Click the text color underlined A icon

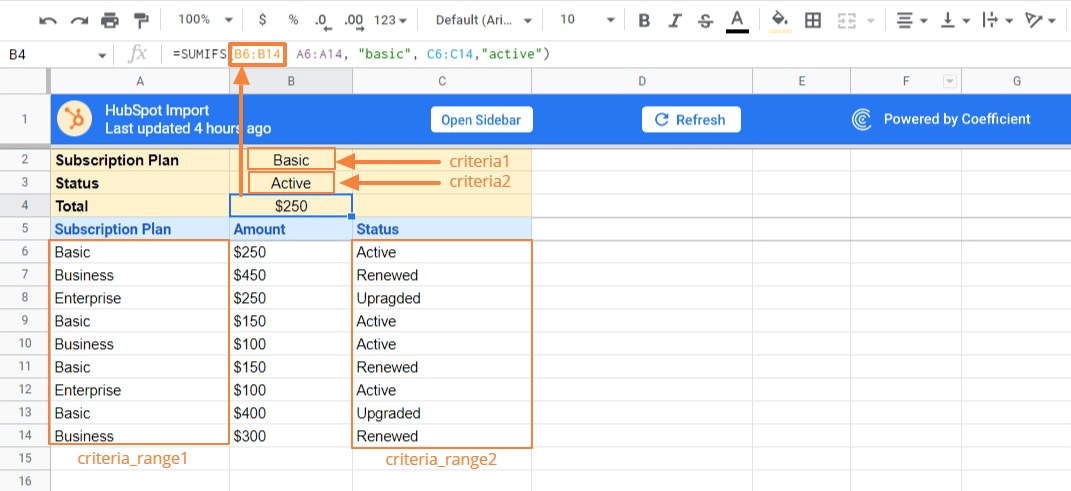point(738,20)
